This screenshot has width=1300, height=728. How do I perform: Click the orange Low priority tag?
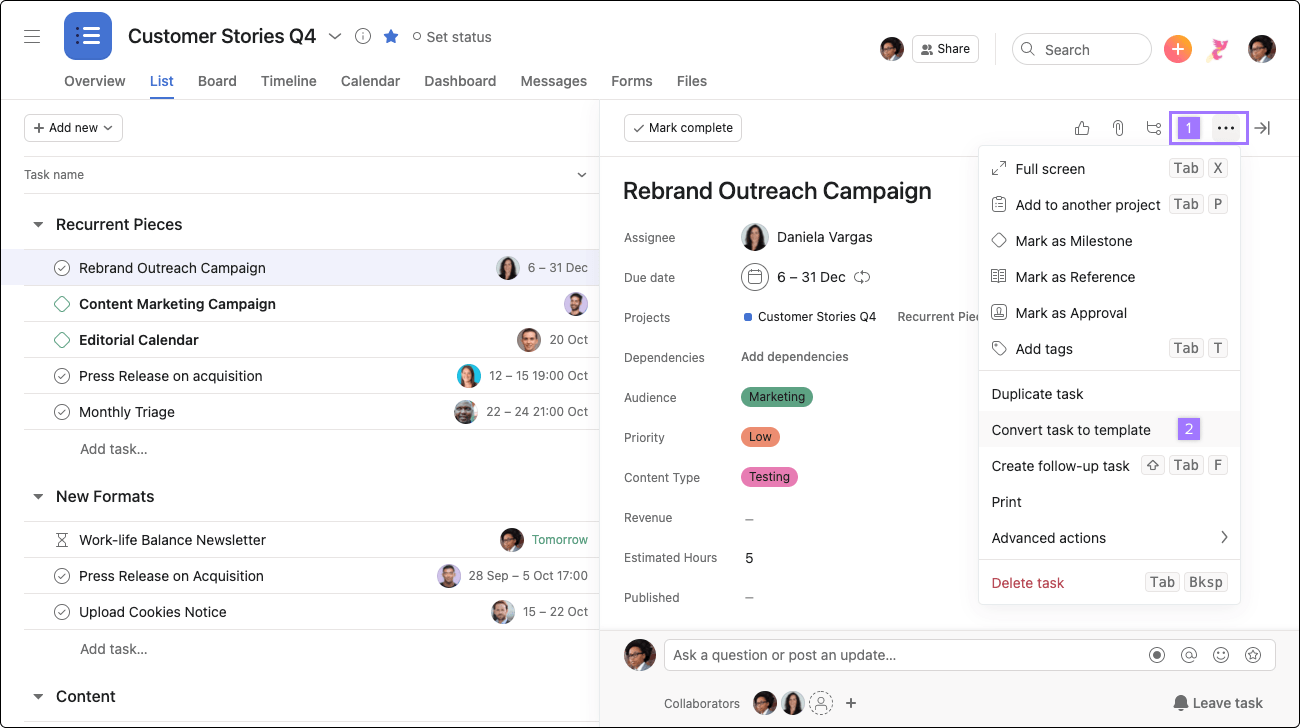click(x=760, y=437)
